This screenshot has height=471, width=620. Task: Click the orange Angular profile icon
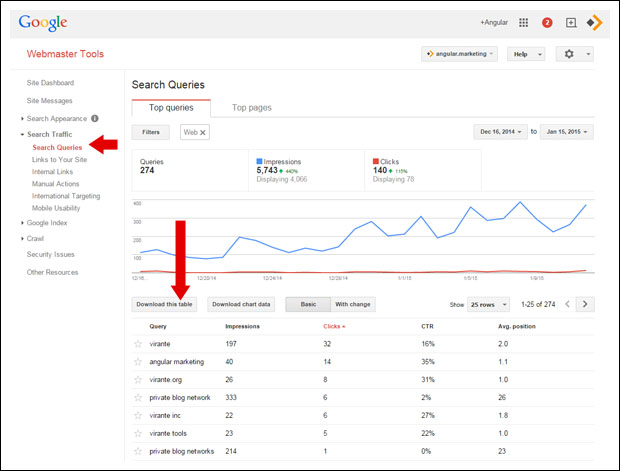pyautogui.click(x=594, y=23)
